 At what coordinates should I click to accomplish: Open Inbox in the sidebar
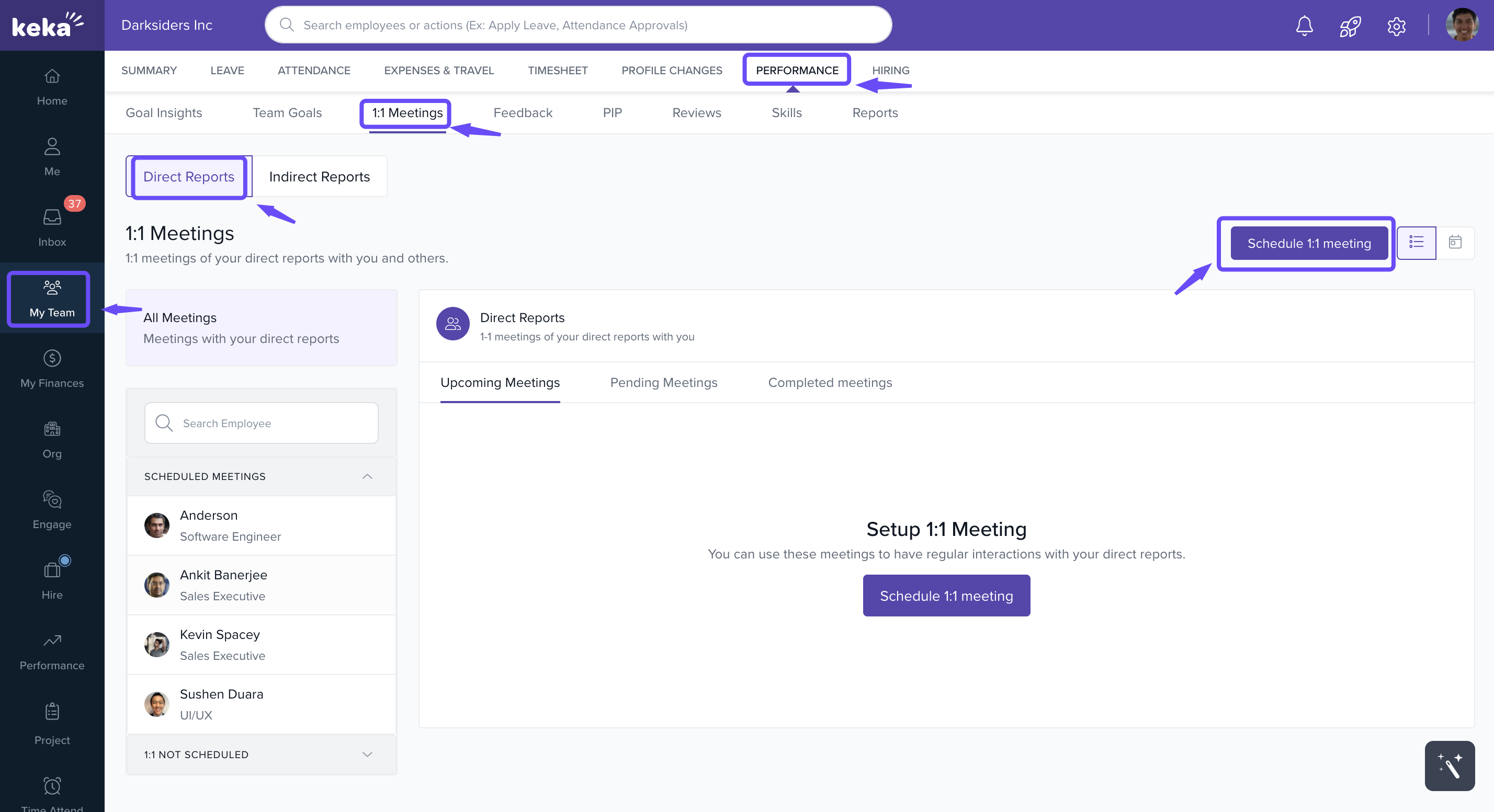pos(52,226)
